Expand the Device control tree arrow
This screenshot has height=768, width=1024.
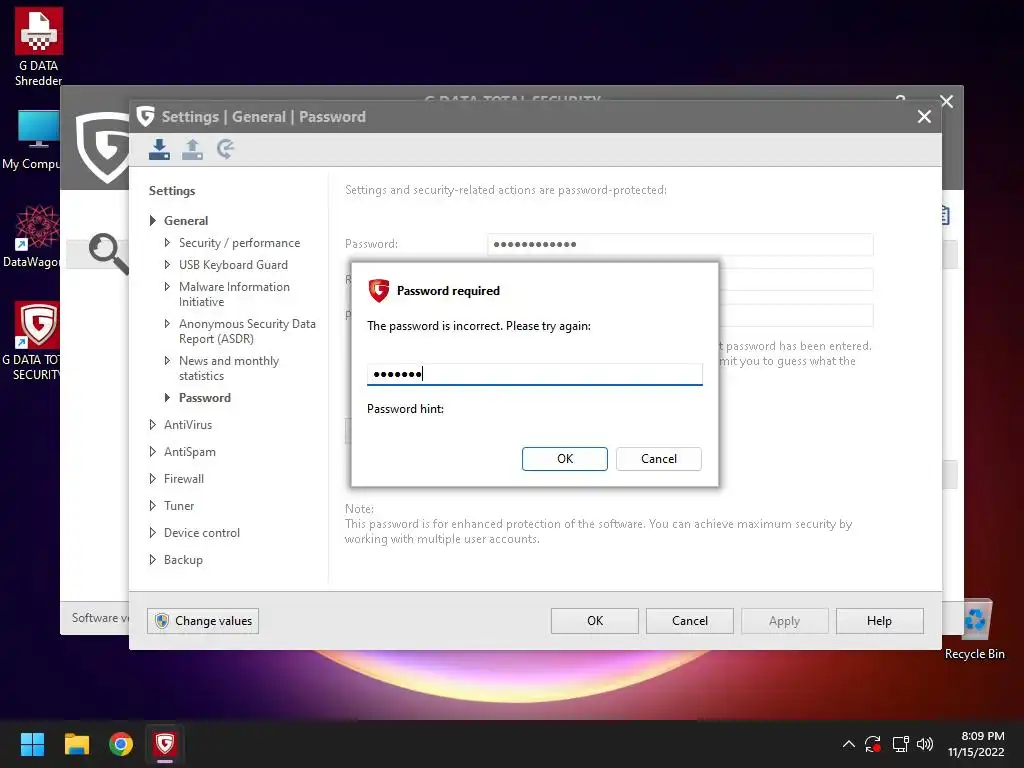152,532
